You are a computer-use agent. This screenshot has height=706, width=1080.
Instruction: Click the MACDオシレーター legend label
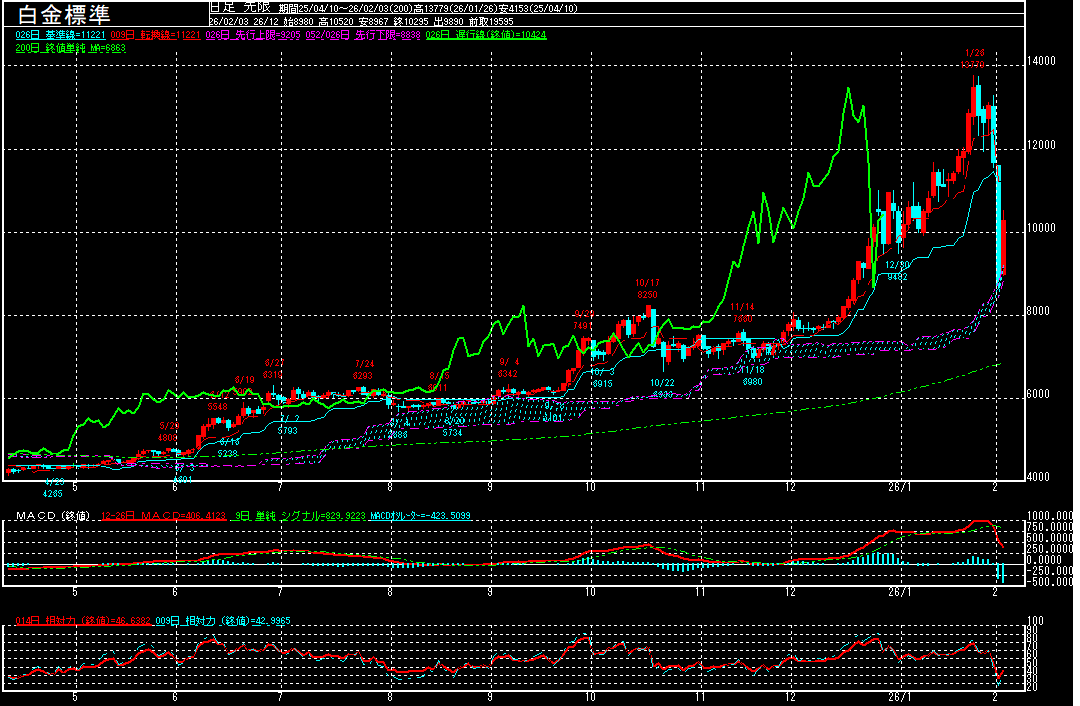[420, 516]
